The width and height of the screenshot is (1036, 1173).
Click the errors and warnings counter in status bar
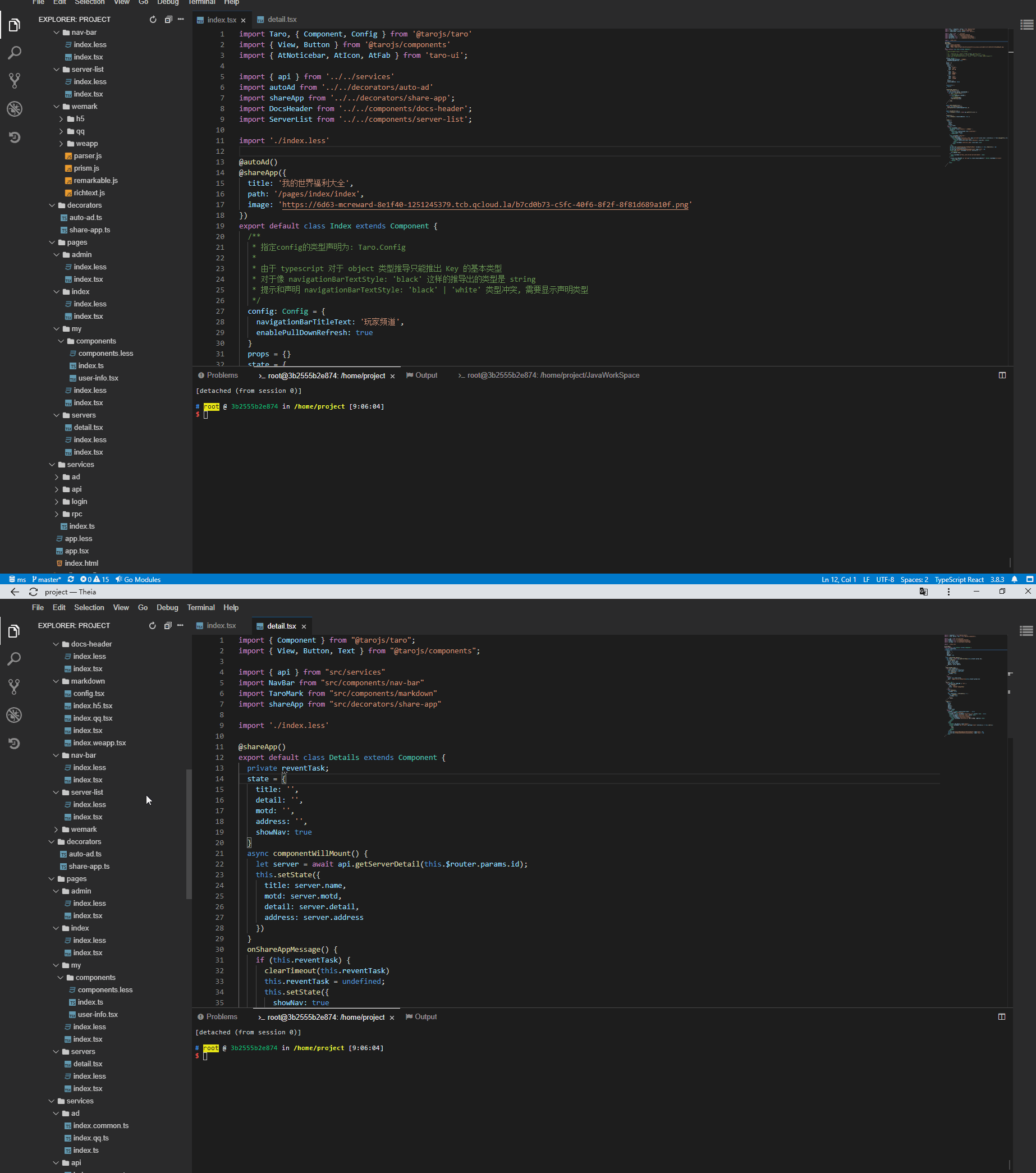click(x=95, y=579)
